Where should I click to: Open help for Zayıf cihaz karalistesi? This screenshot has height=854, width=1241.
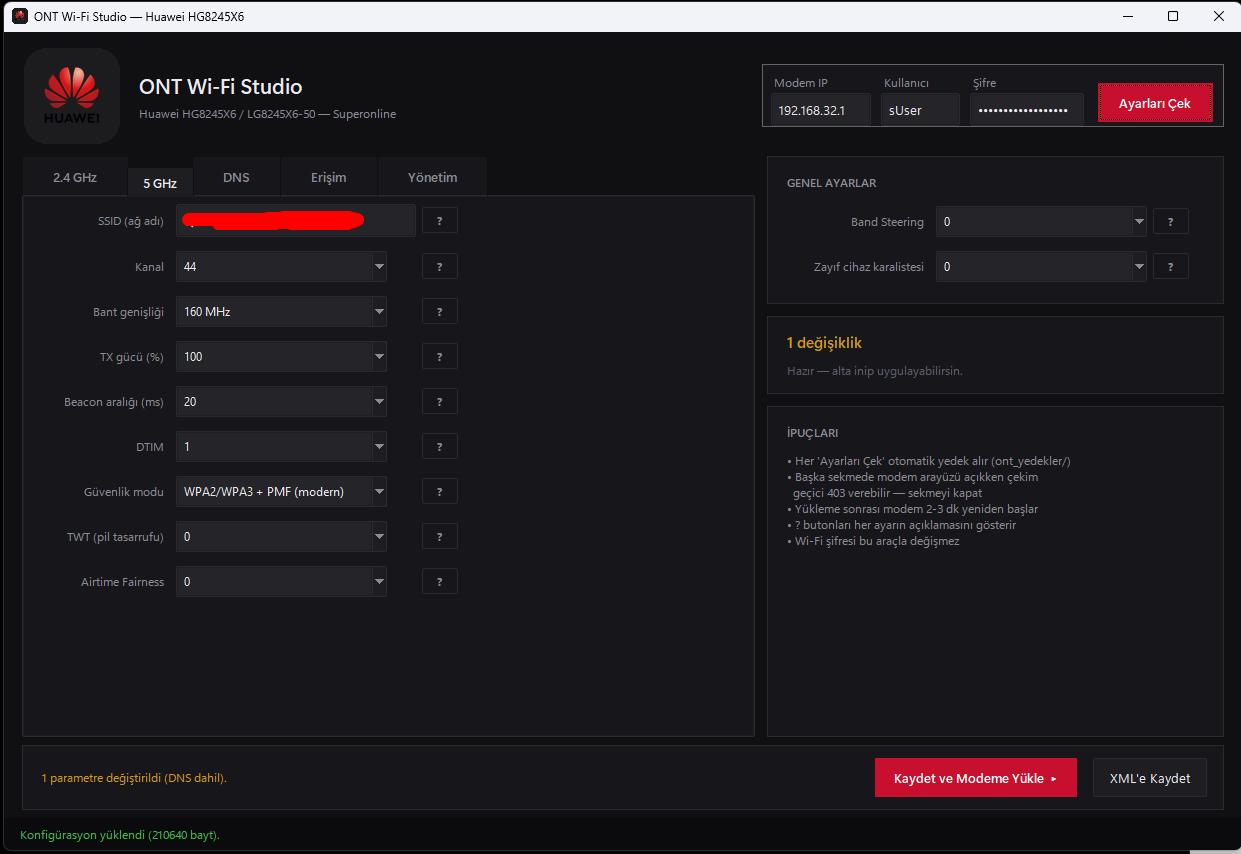pos(1171,266)
